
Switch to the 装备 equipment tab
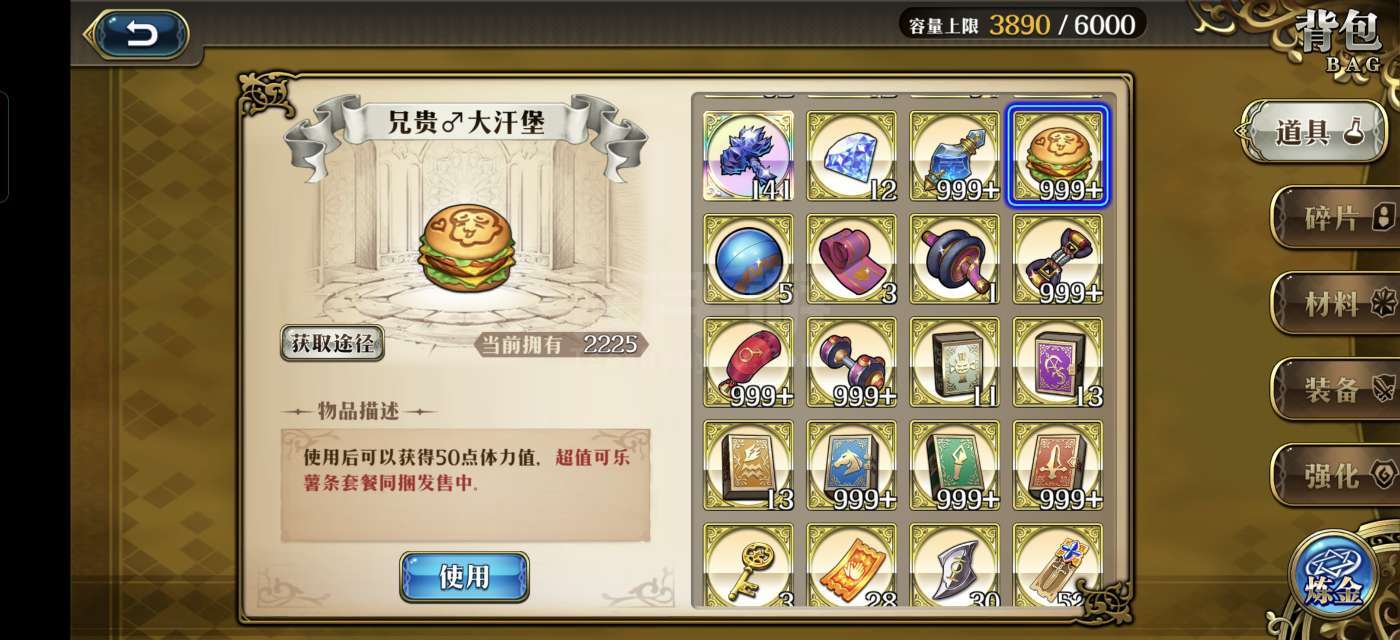pos(1335,389)
